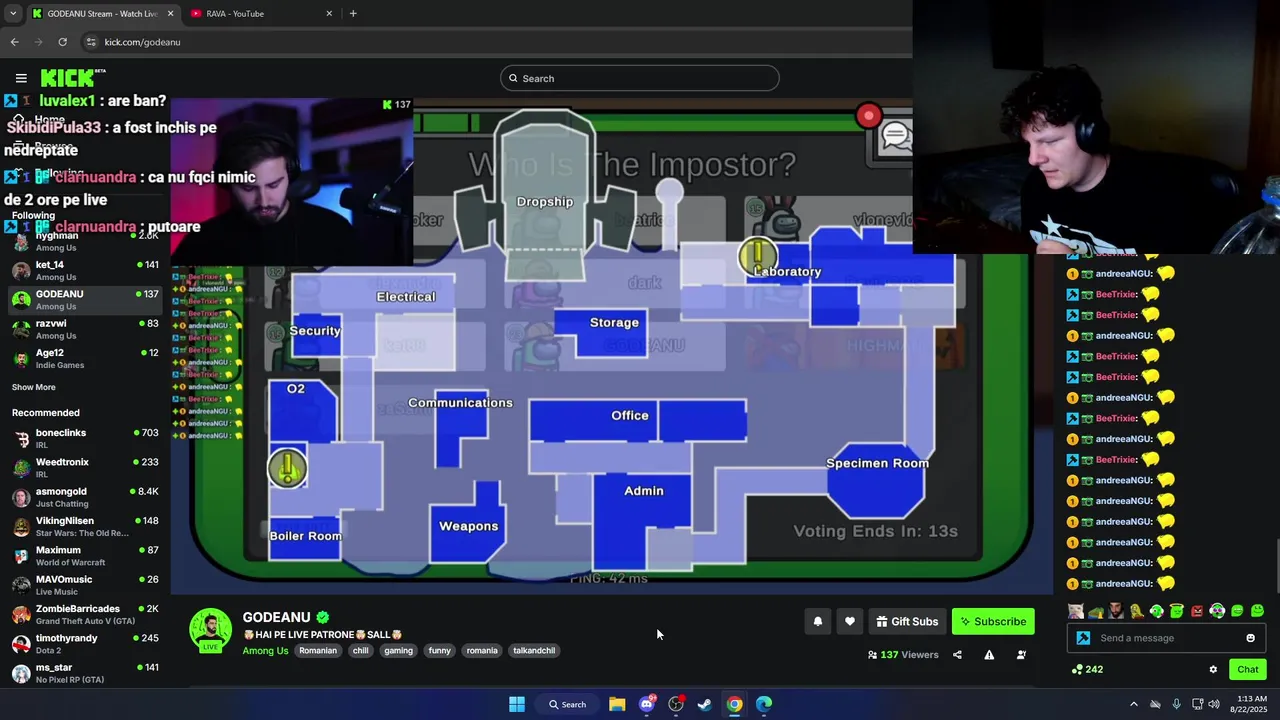The width and height of the screenshot is (1280, 720).
Task: Click the red recording indicator in stream
Action: coord(868,116)
